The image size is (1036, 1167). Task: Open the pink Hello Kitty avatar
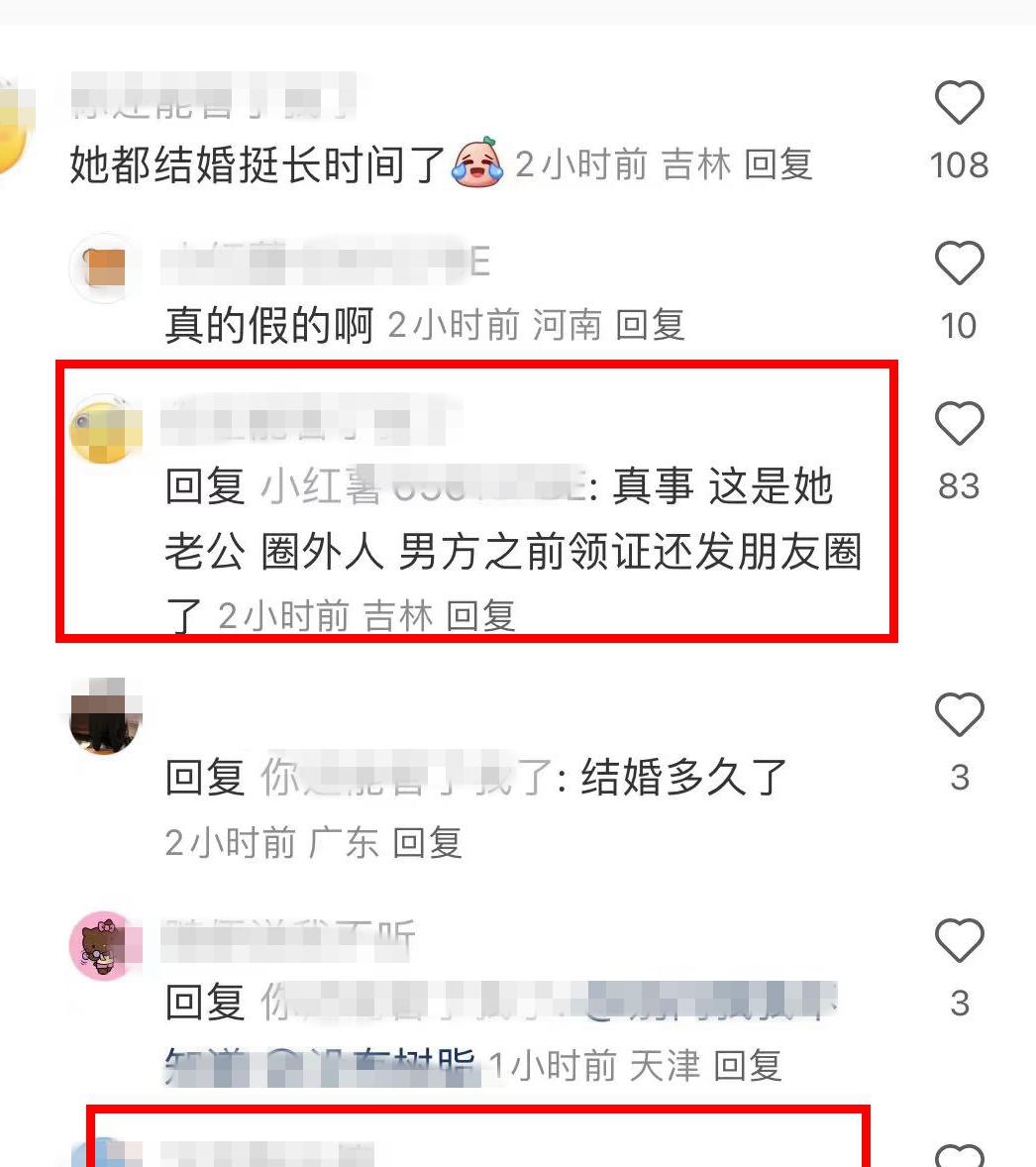pos(105,946)
